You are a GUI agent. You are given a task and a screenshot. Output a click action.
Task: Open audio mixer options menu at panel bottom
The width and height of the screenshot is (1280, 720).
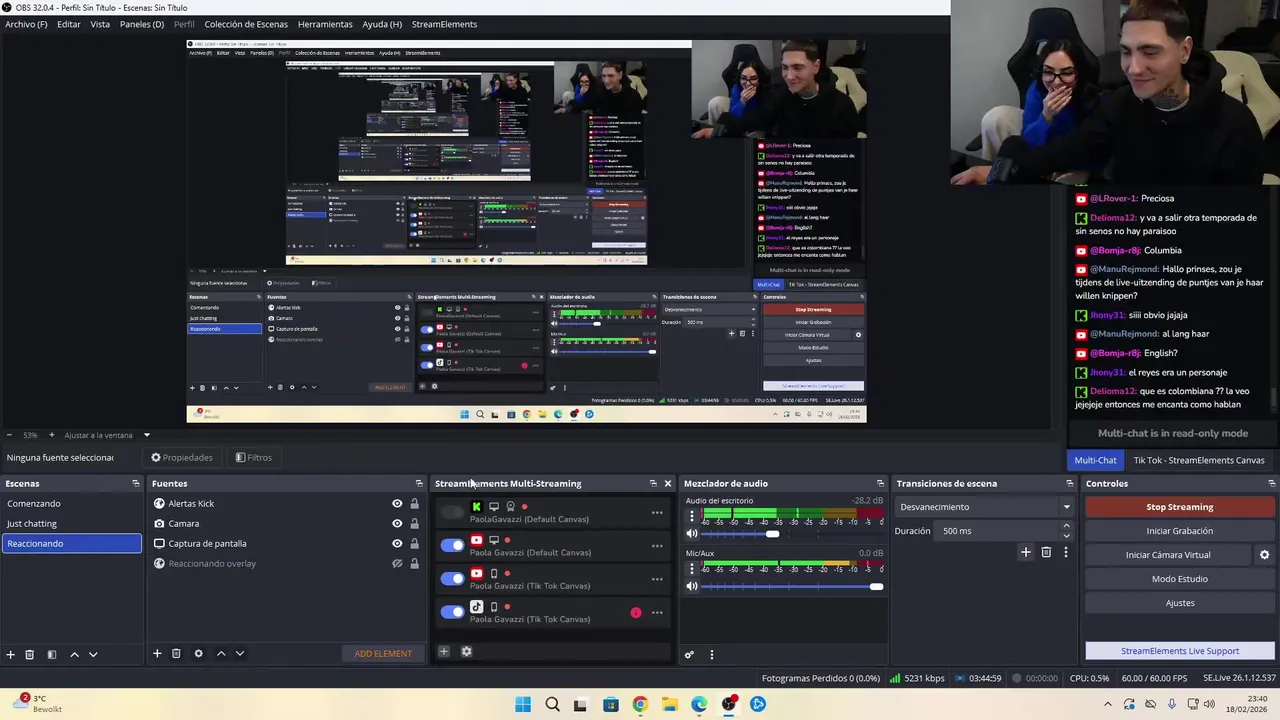712,655
